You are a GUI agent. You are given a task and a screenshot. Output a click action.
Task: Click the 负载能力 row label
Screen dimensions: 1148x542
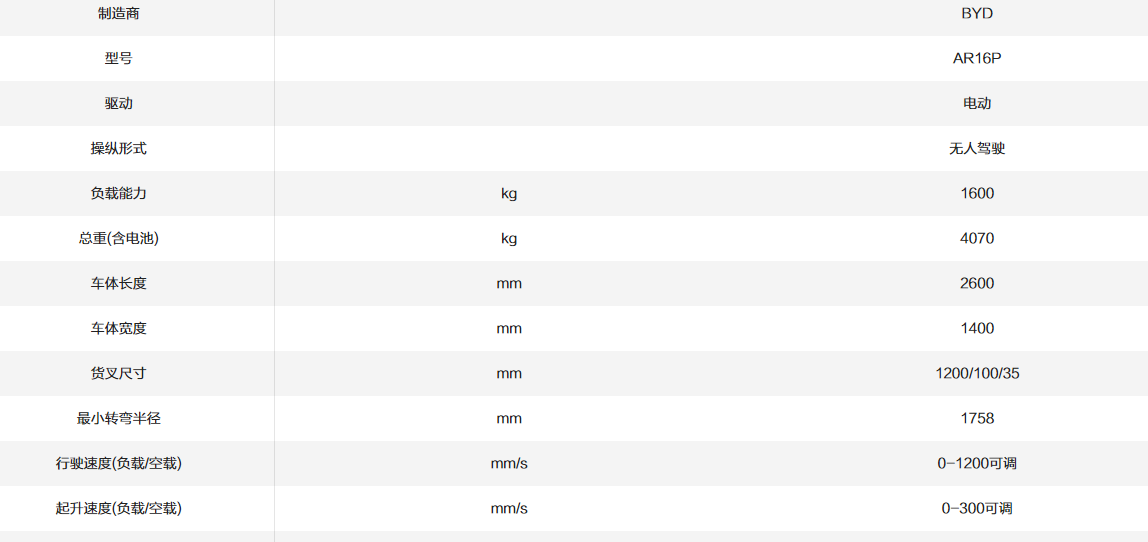[x=119, y=193]
